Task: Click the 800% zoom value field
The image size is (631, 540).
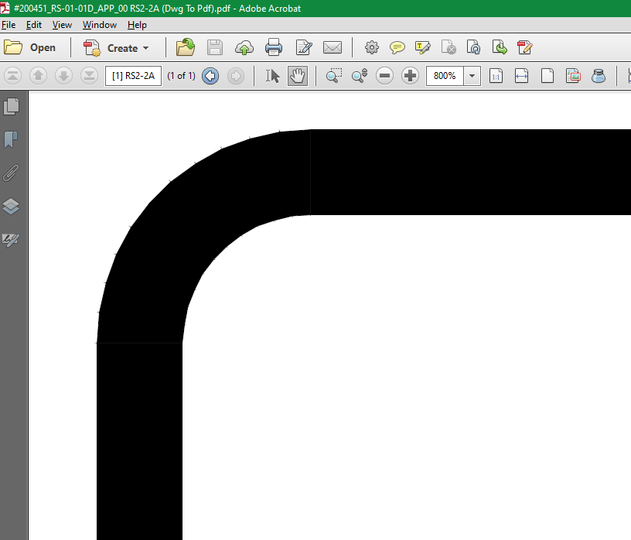Action: [445, 76]
